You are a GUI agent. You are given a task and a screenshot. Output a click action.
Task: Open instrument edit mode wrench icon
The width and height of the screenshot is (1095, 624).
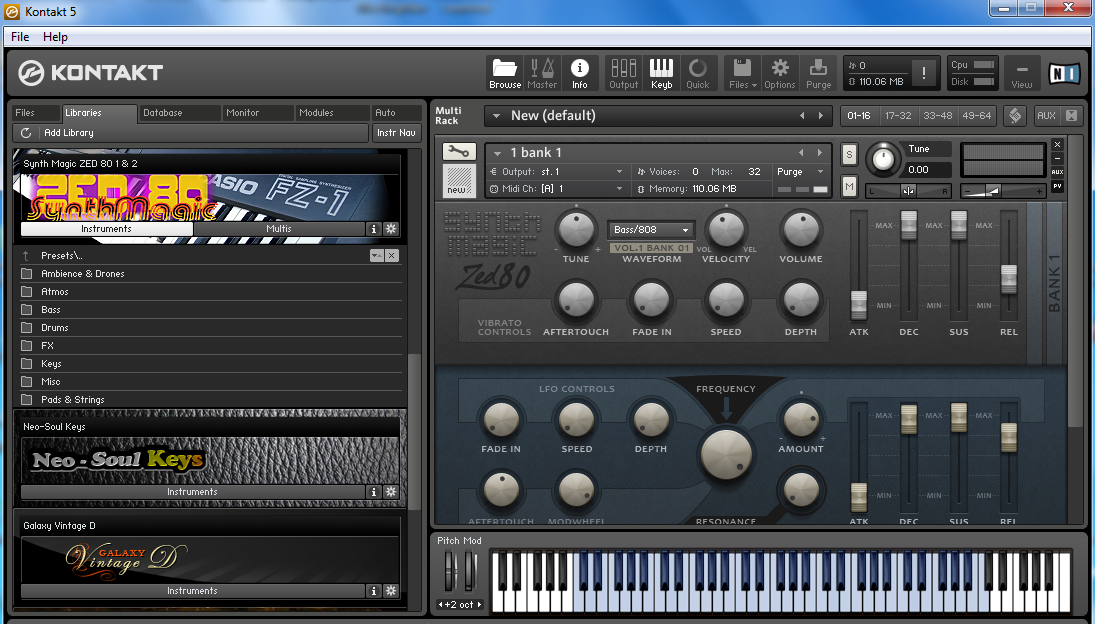click(459, 152)
